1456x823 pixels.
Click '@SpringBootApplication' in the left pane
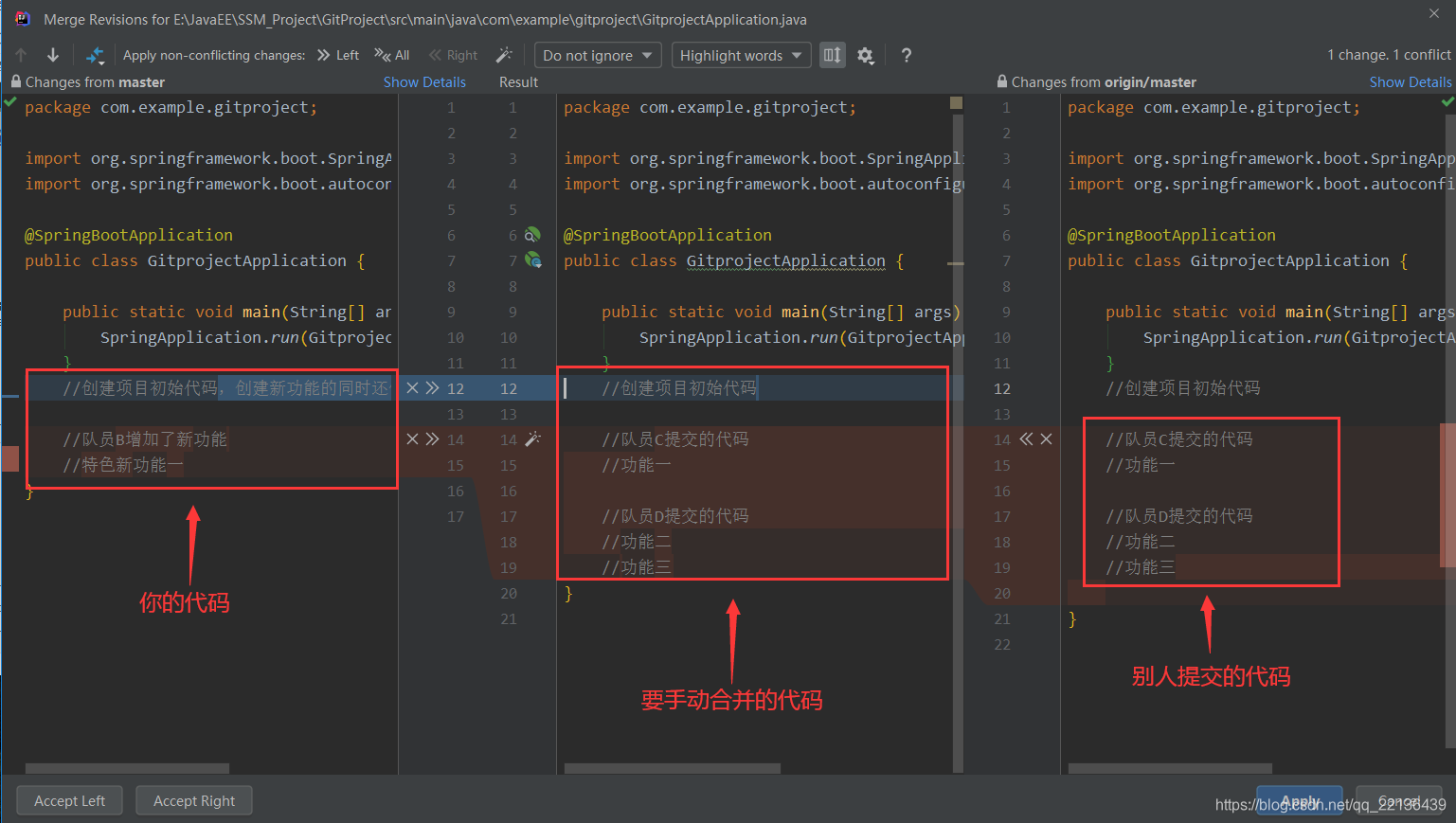point(129,235)
